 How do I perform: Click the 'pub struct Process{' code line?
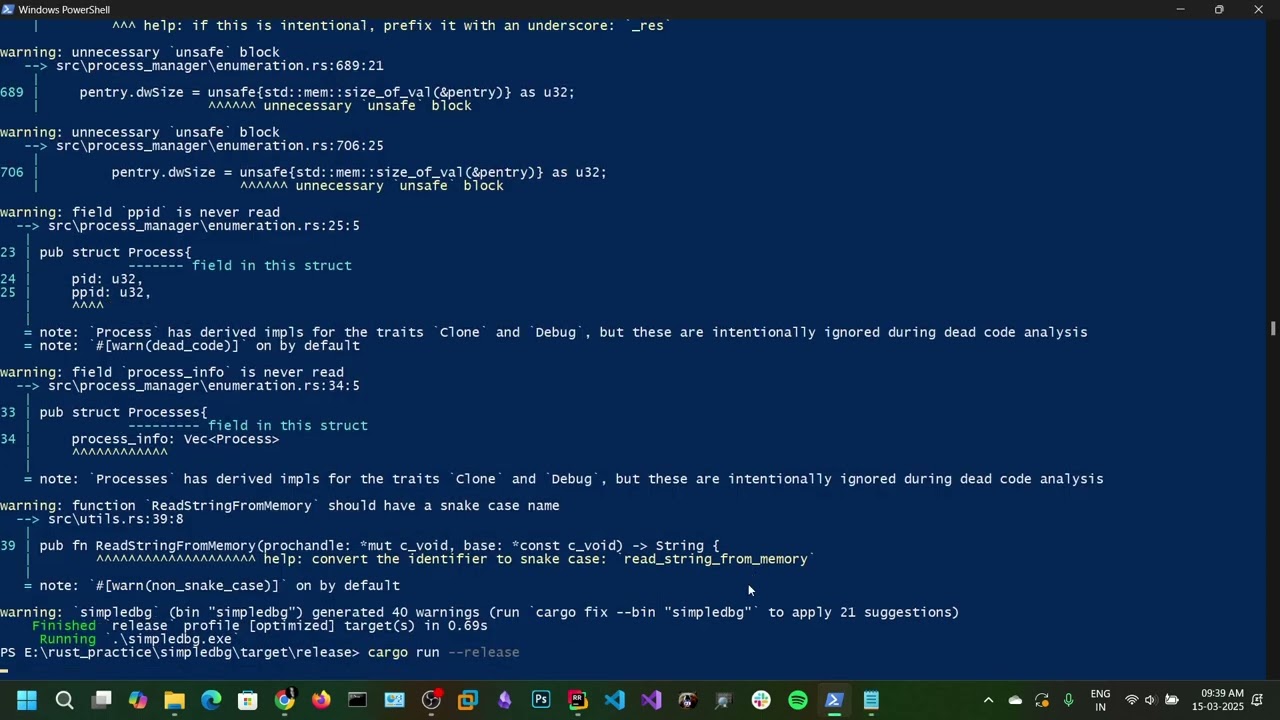(x=115, y=252)
